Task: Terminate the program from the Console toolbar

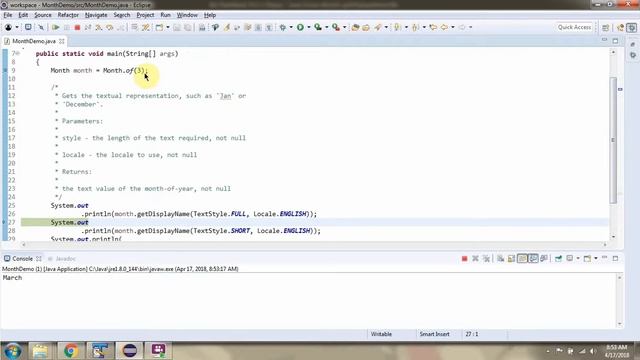Action: pos(464,258)
